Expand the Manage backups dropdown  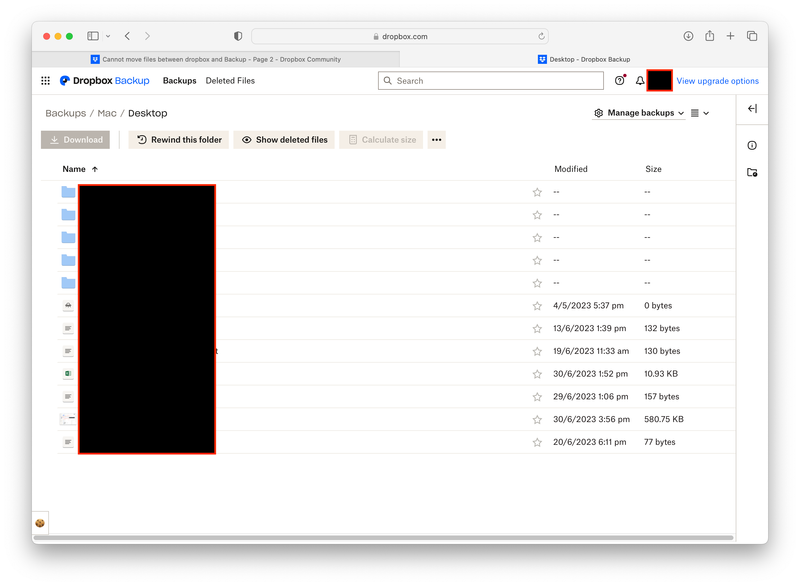[639, 113]
